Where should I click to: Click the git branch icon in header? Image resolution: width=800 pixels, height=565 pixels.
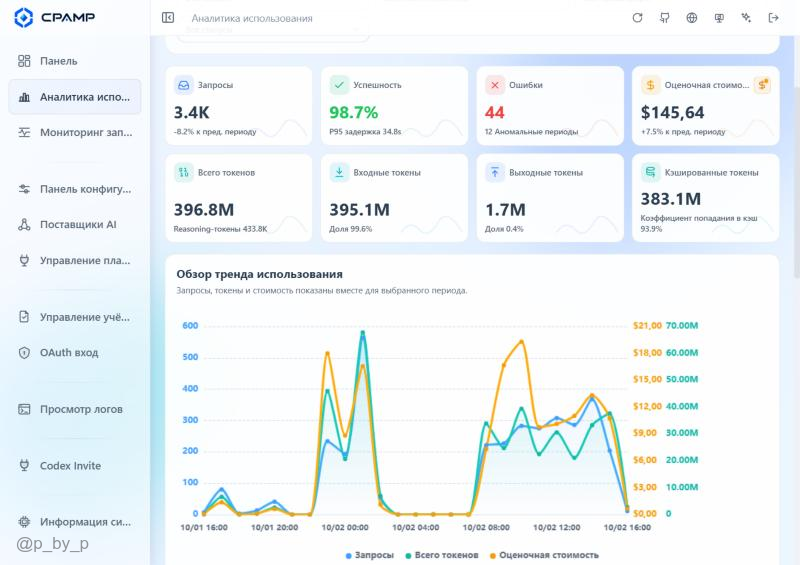pos(664,18)
